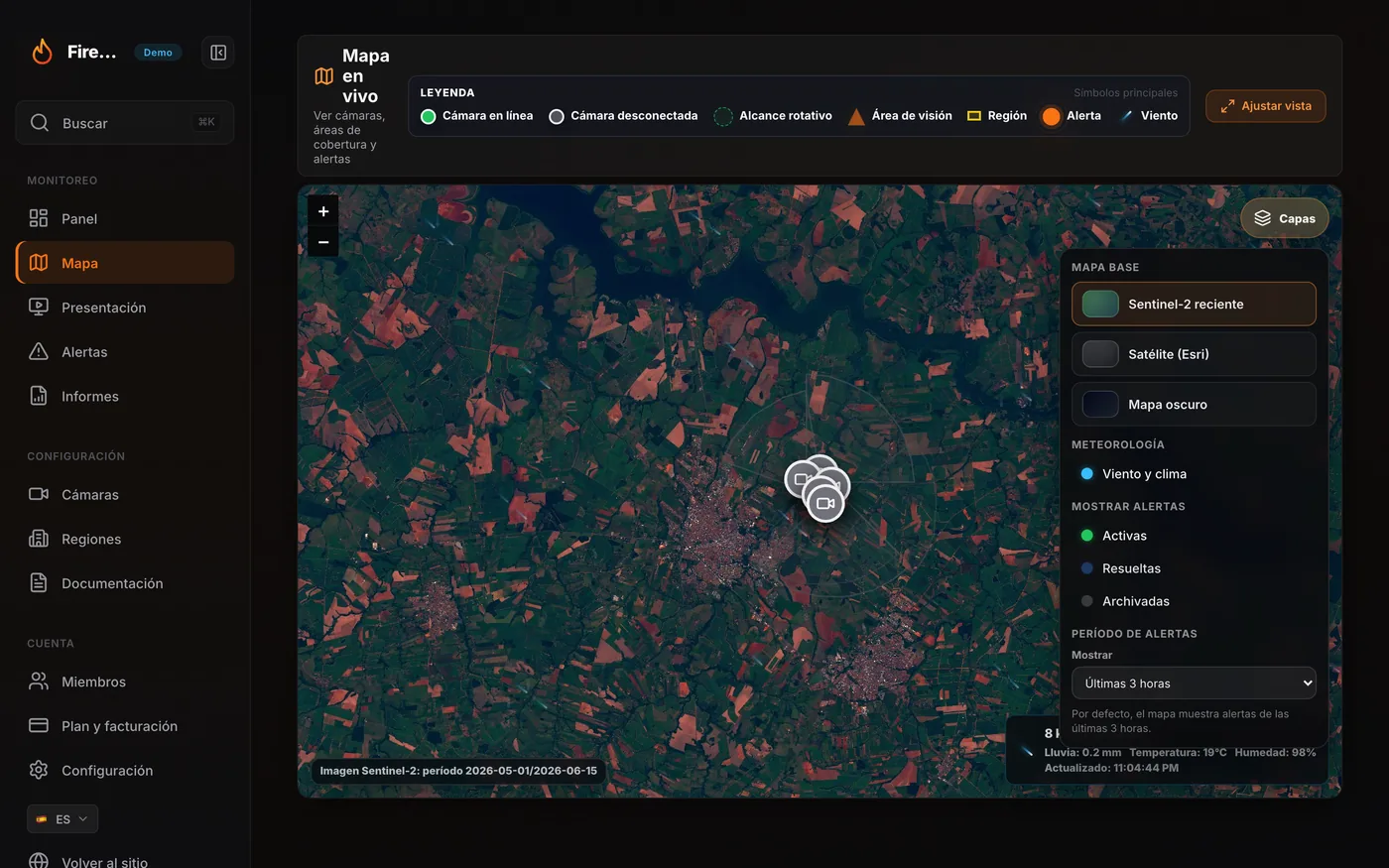Open the ES language selector
Viewport: 1389px width, 868px height.
coord(63,819)
